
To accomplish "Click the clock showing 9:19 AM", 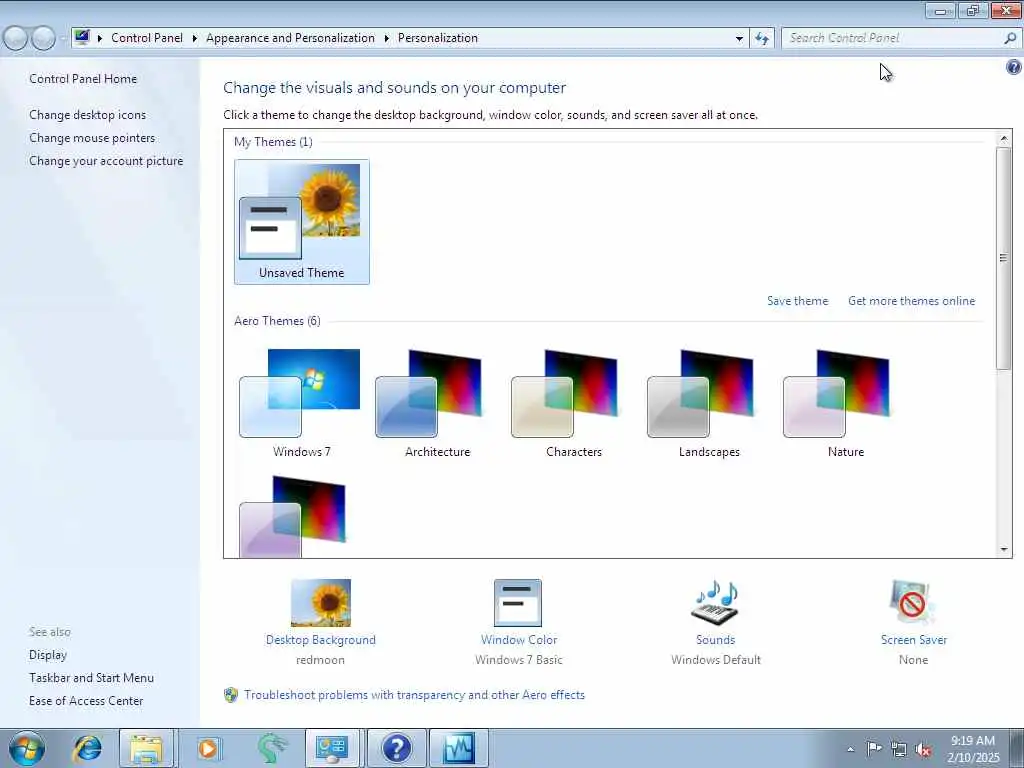I will [973, 748].
